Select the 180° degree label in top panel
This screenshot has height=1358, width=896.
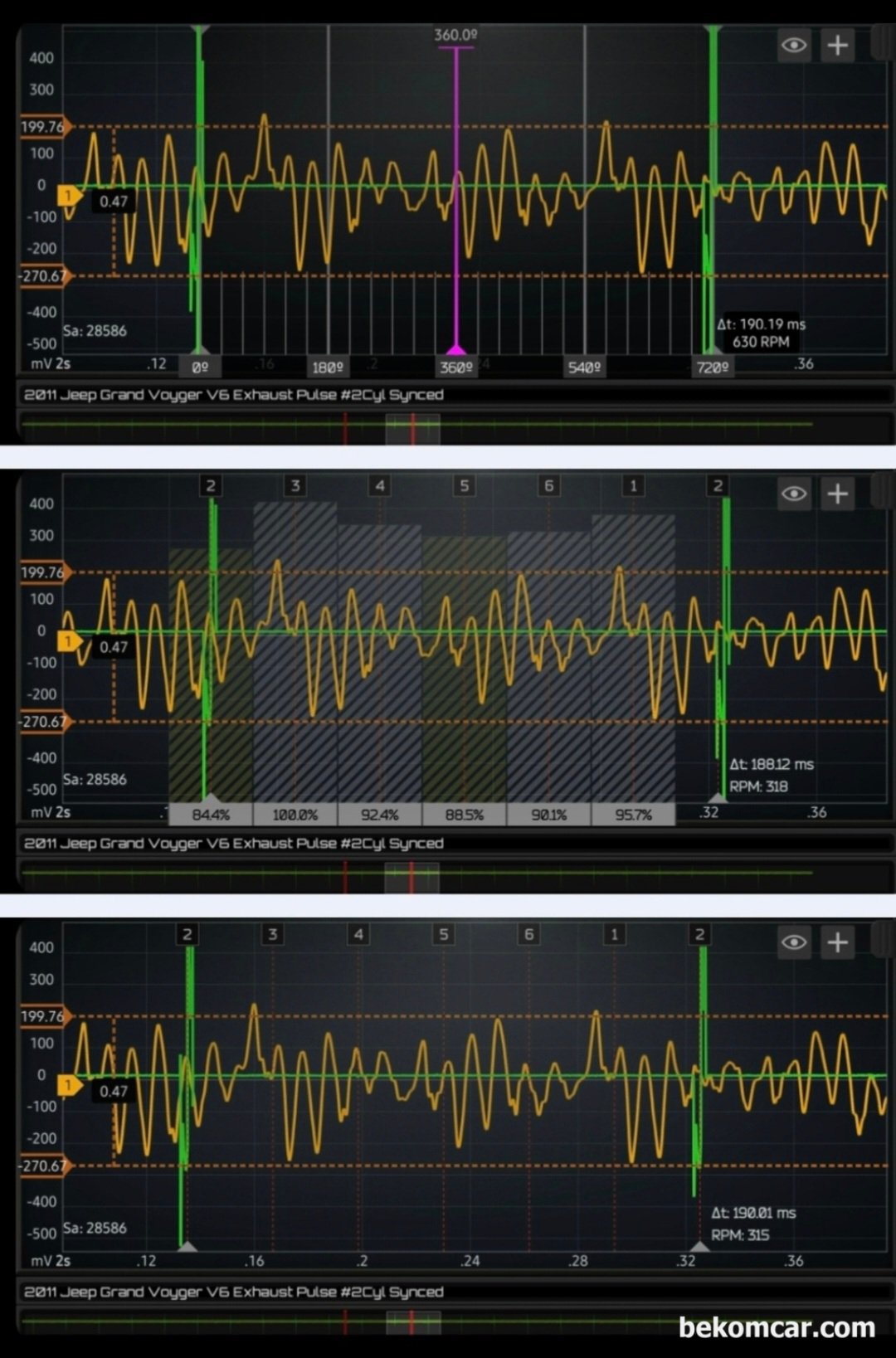click(328, 367)
